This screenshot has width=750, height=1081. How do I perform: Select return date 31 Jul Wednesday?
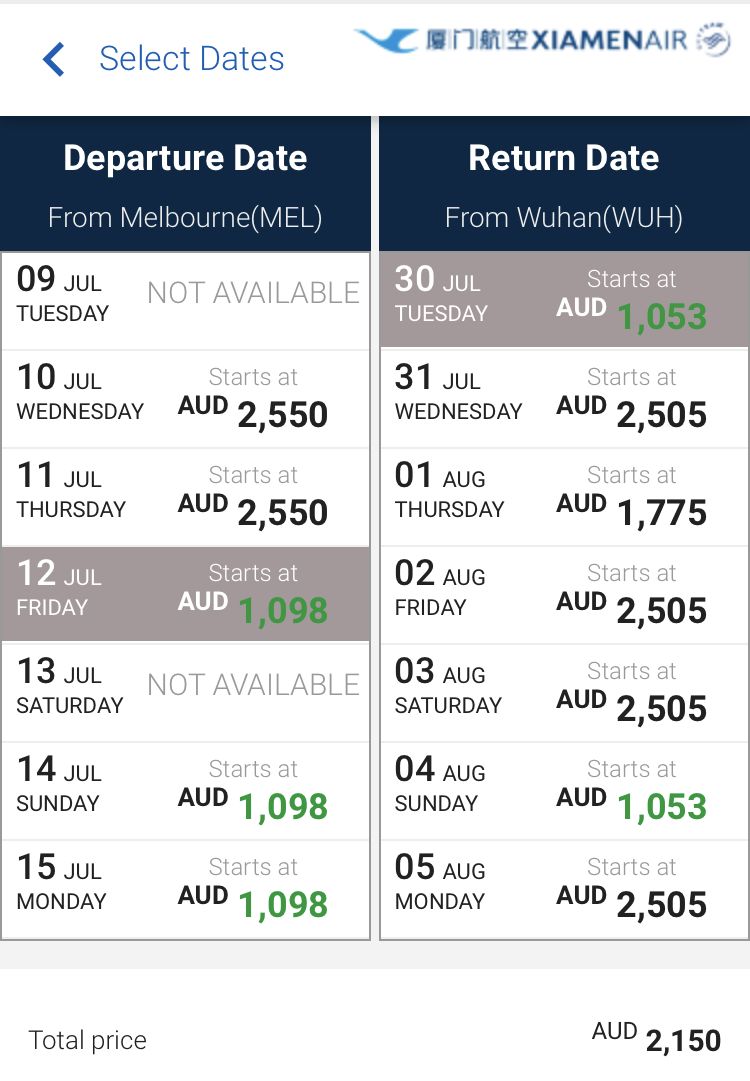(x=564, y=398)
